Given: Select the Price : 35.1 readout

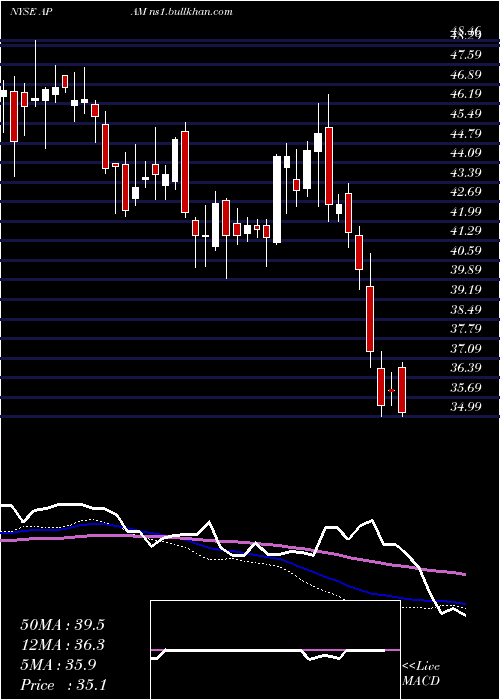Looking at the screenshot, I should (x=63, y=684).
